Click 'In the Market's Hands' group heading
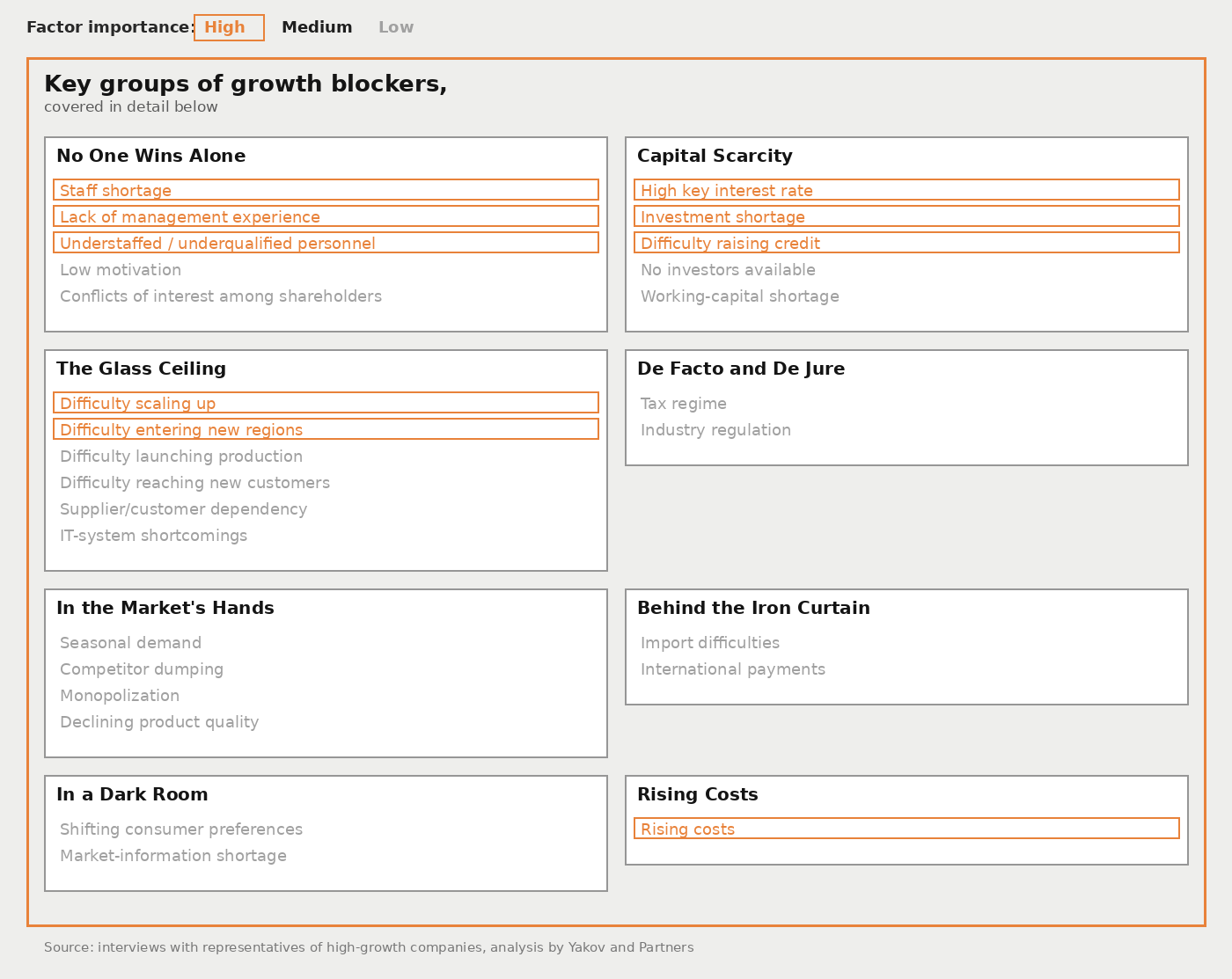The width and height of the screenshot is (1232, 979). pos(165,608)
